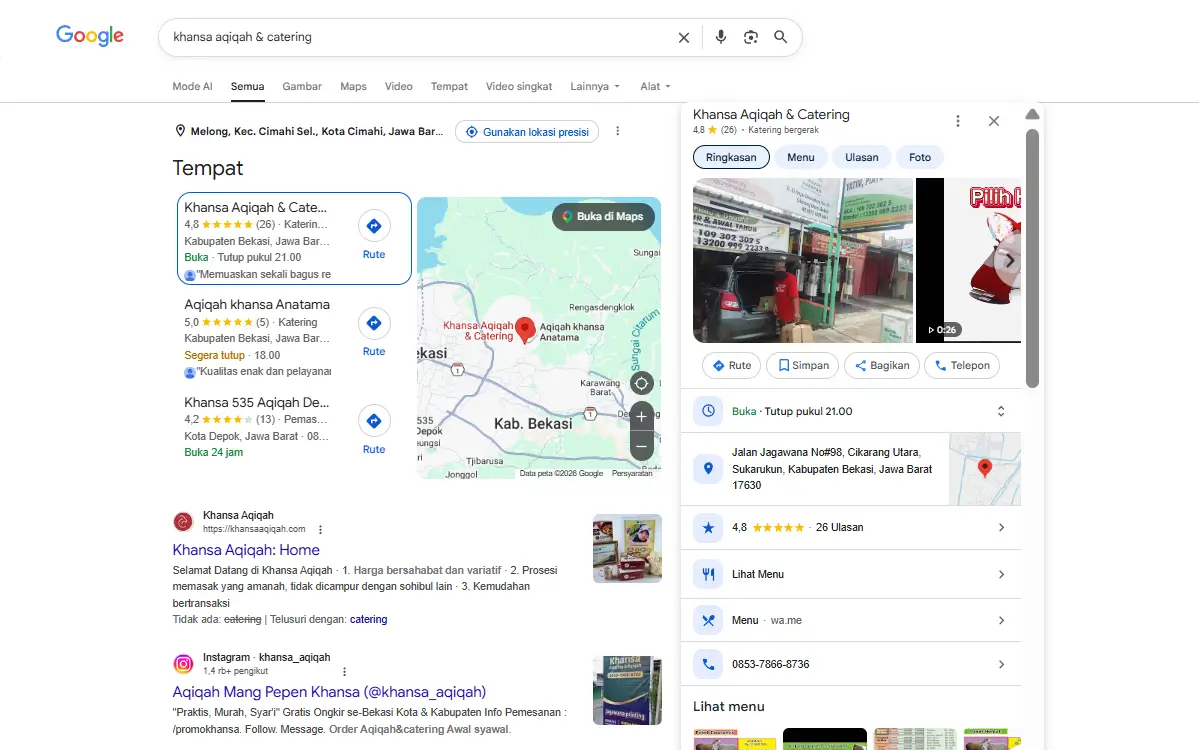This screenshot has height=750, width=1199.
Task: Click the Bagikan button
Action: (882, 365)
